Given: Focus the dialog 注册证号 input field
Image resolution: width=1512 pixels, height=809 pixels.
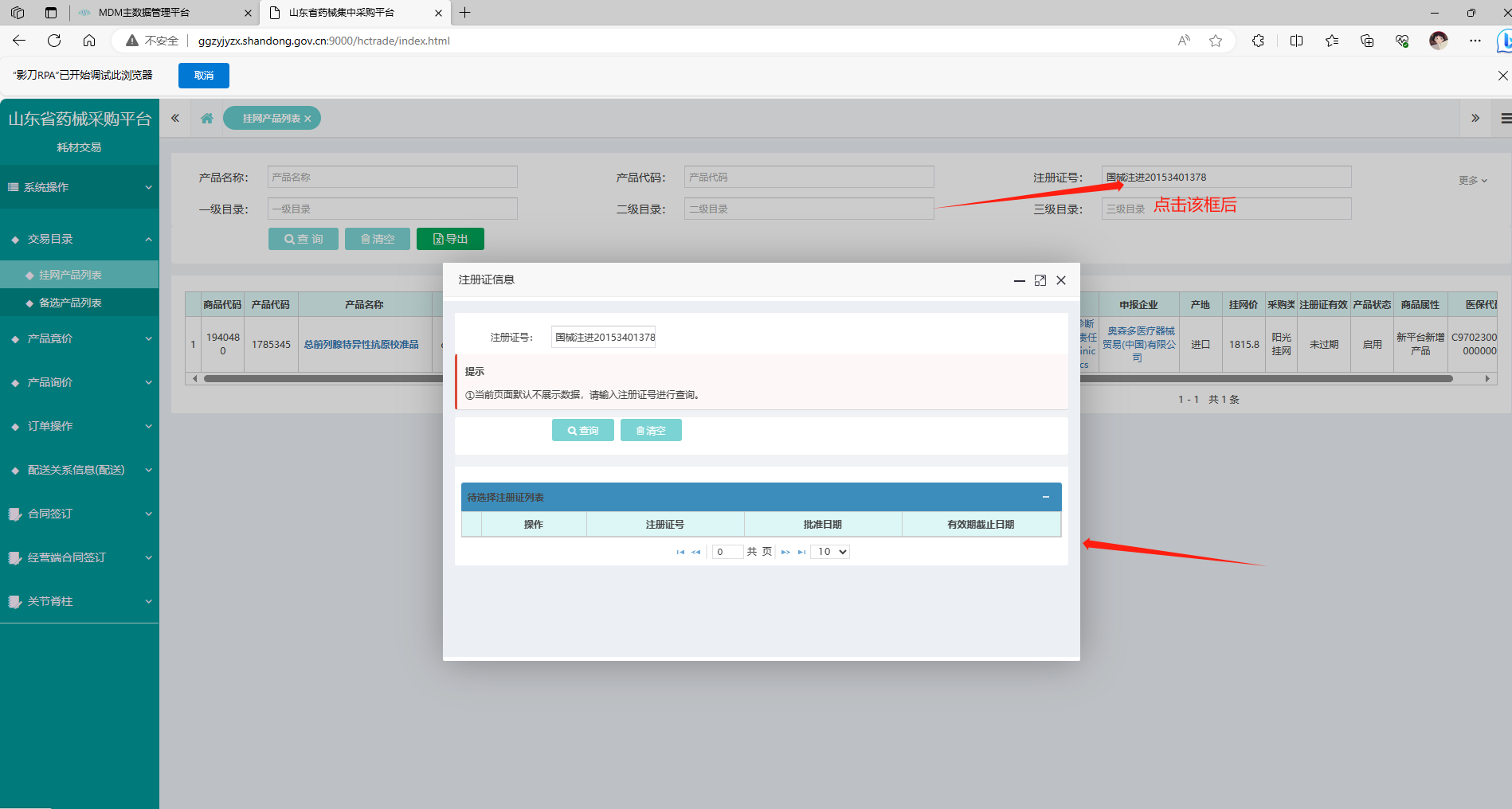Looking at the screenshot, I should coord(604,337).
